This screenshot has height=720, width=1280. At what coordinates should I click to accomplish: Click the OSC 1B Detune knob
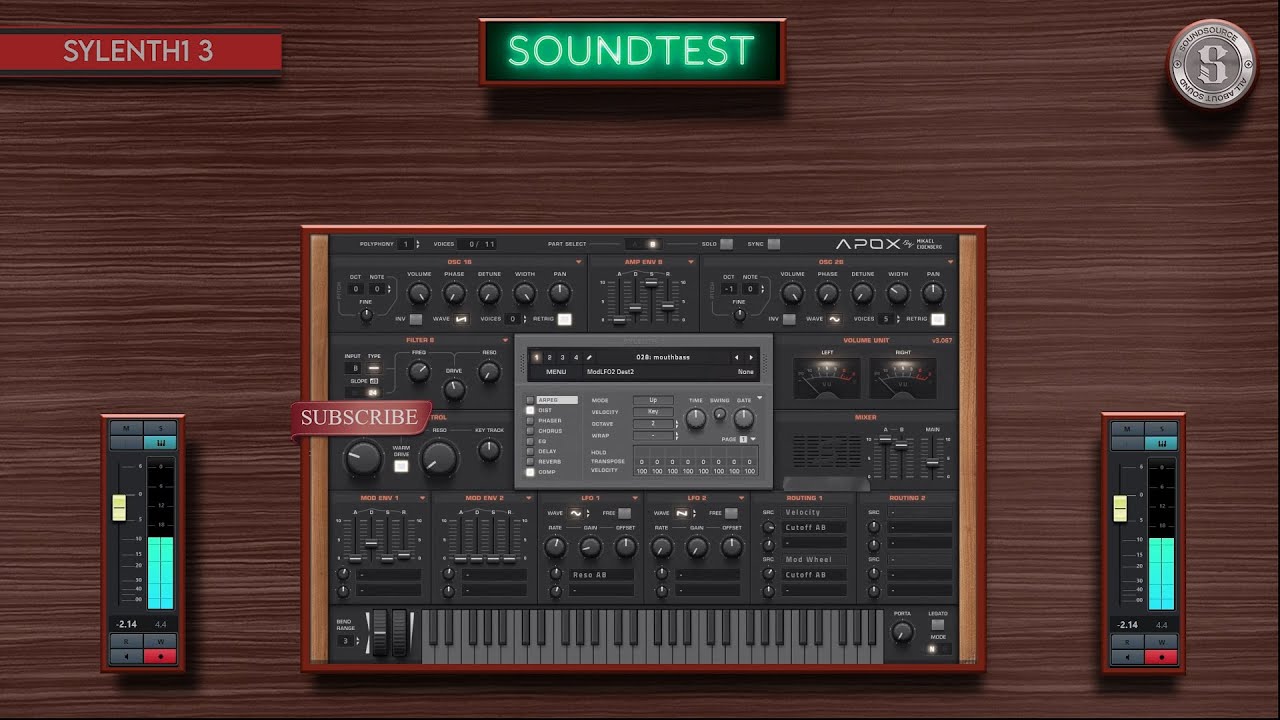[489, 293]
